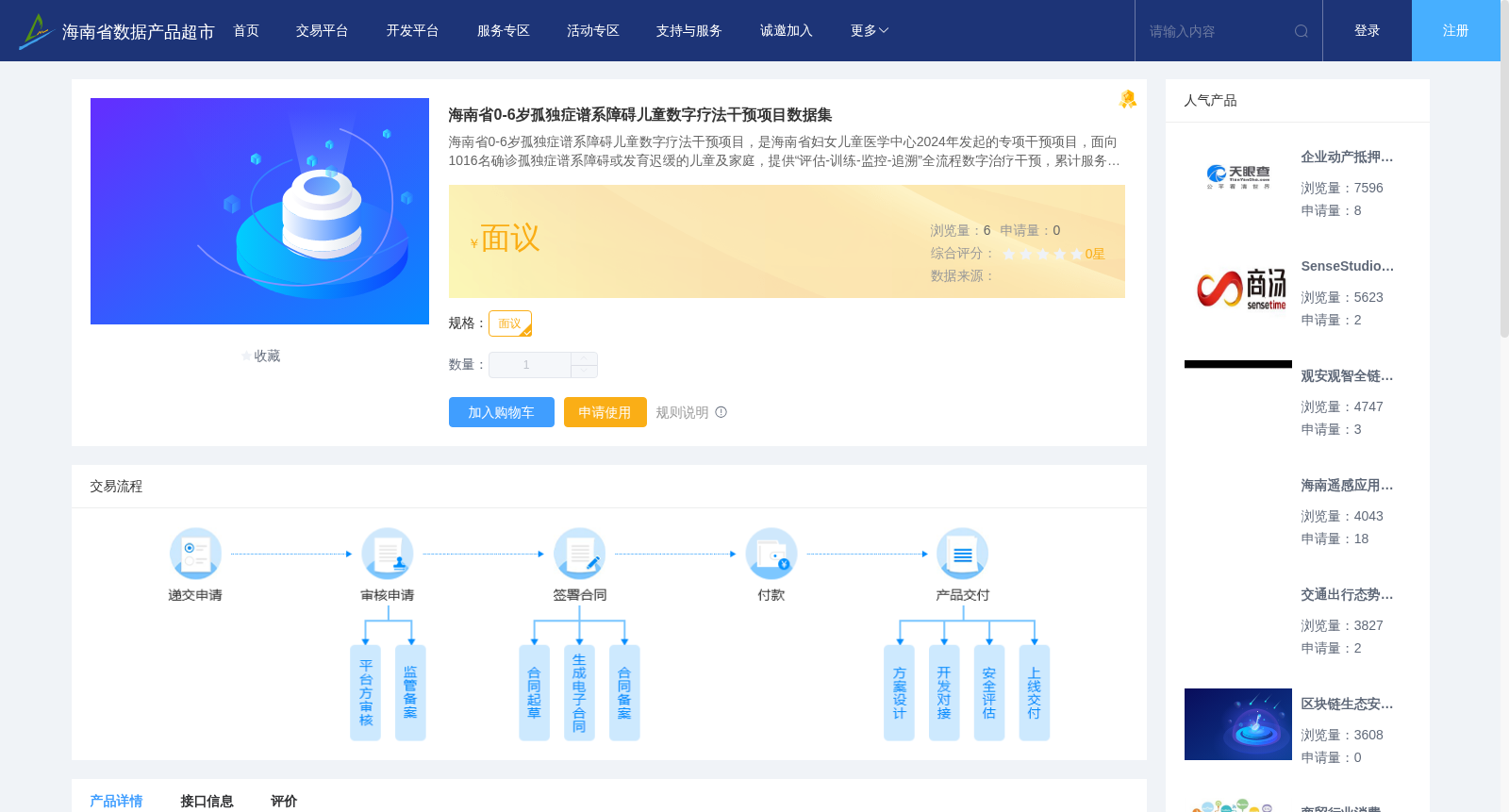Click the 收藏 favorite link
The height and width of the screenshot is (812, 1509).
click(x=267, y=356)
